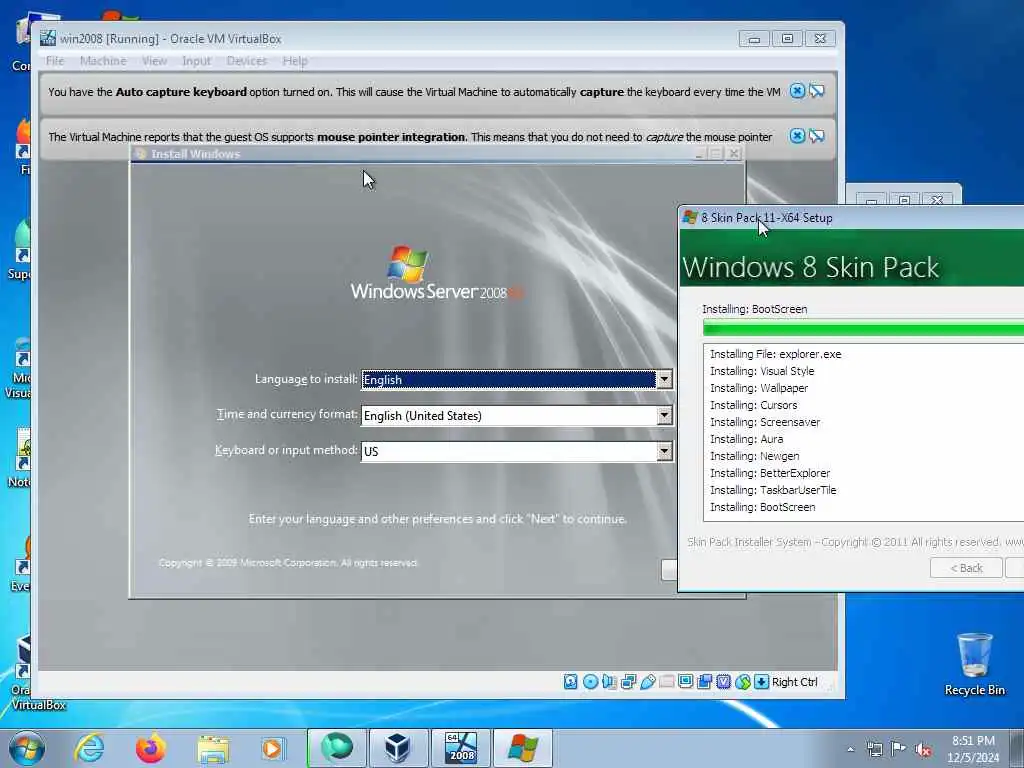The image size is (1024, 768).
Task: Click the hard disk activity icon in VirtualBox status bar
Action: (571, 682)
